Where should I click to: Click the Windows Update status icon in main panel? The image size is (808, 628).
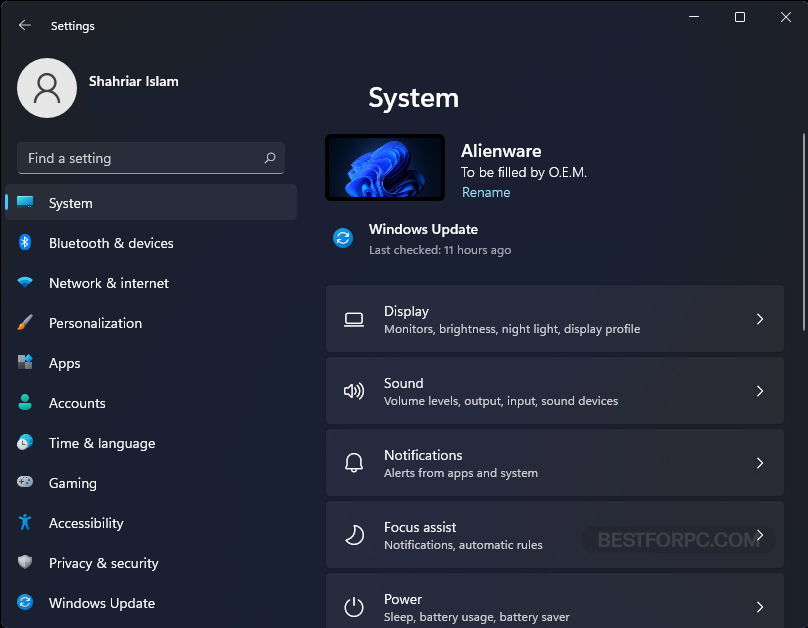pyautogui.click(x=343, y=238)
